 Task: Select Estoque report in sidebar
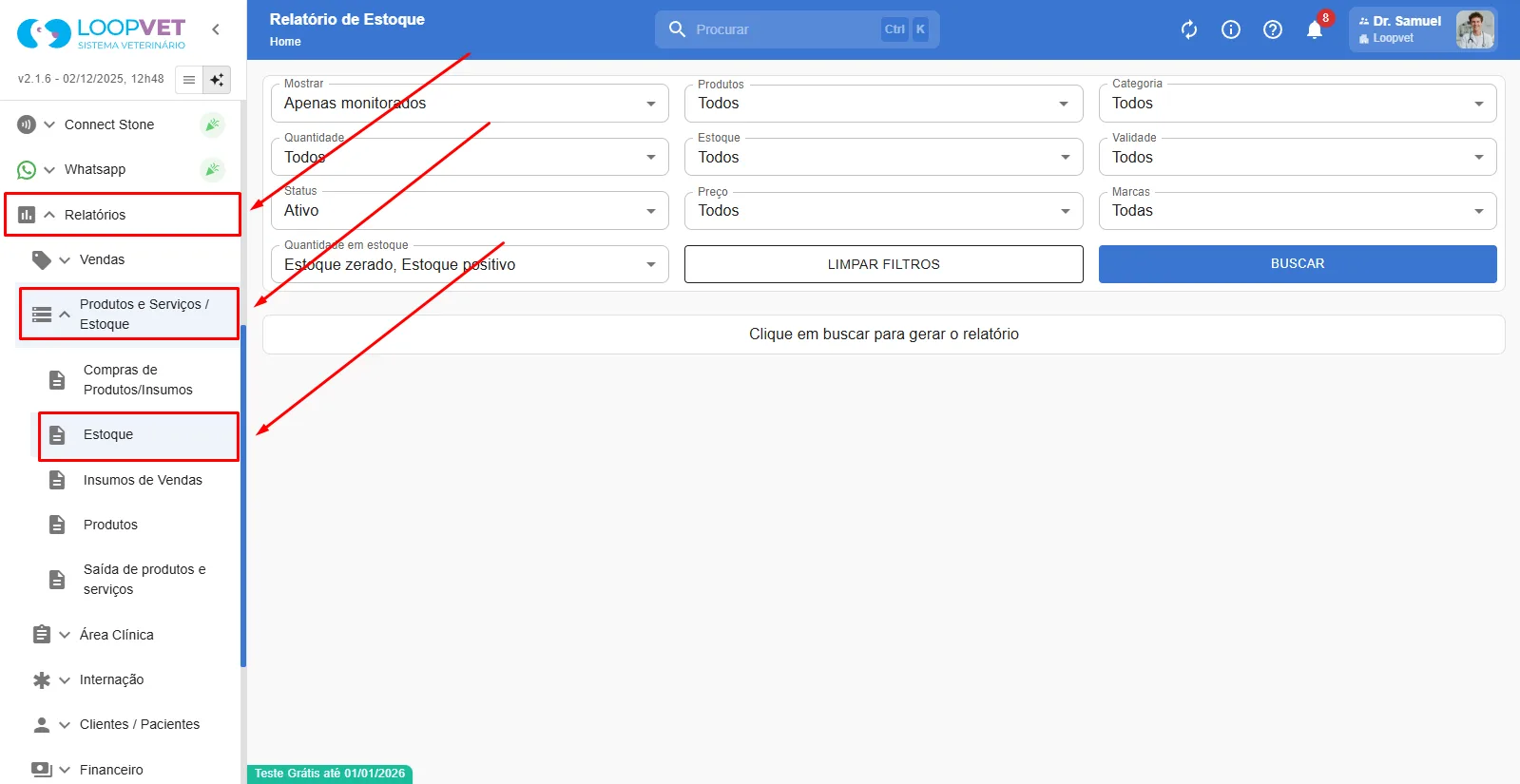point(139,435)
